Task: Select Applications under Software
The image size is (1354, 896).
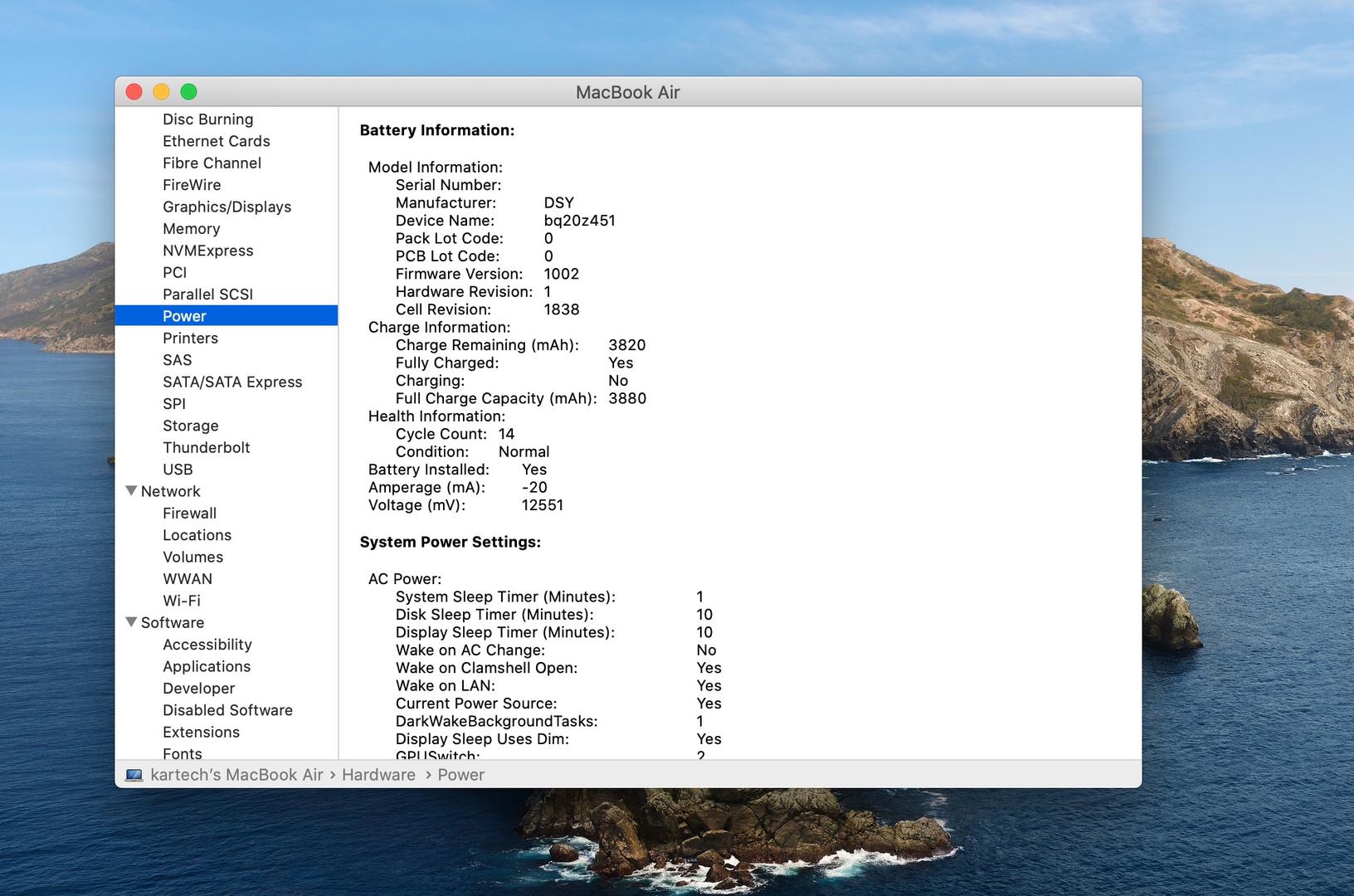Action: (x=207, y=666)
